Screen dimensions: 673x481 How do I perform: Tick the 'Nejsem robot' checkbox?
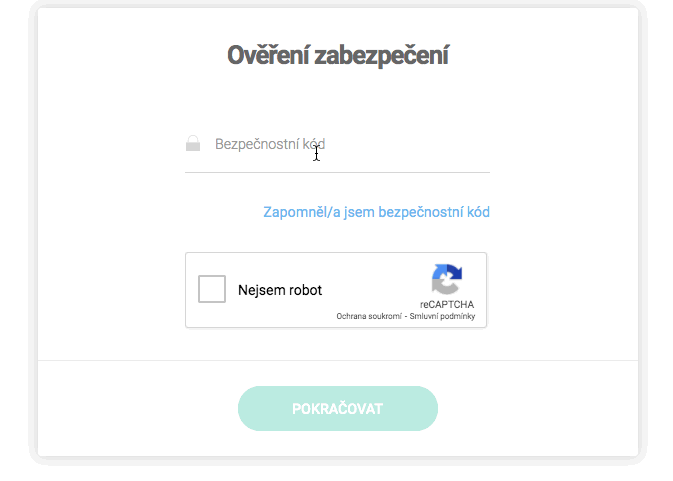click(x=212, y=290)
